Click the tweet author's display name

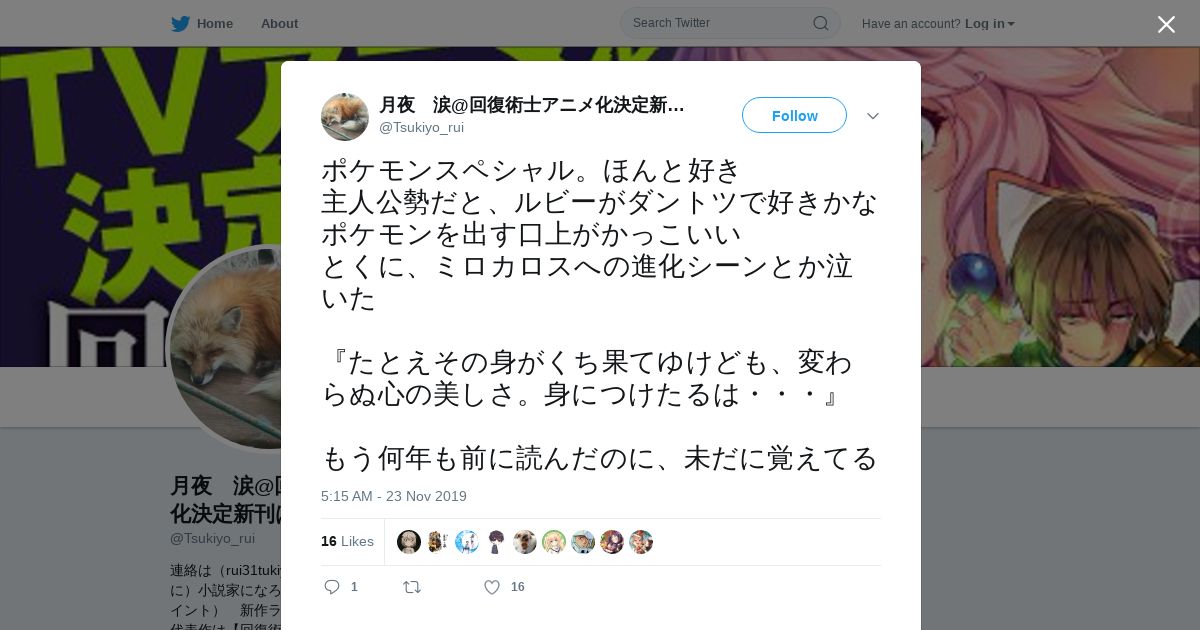(532, 105)
